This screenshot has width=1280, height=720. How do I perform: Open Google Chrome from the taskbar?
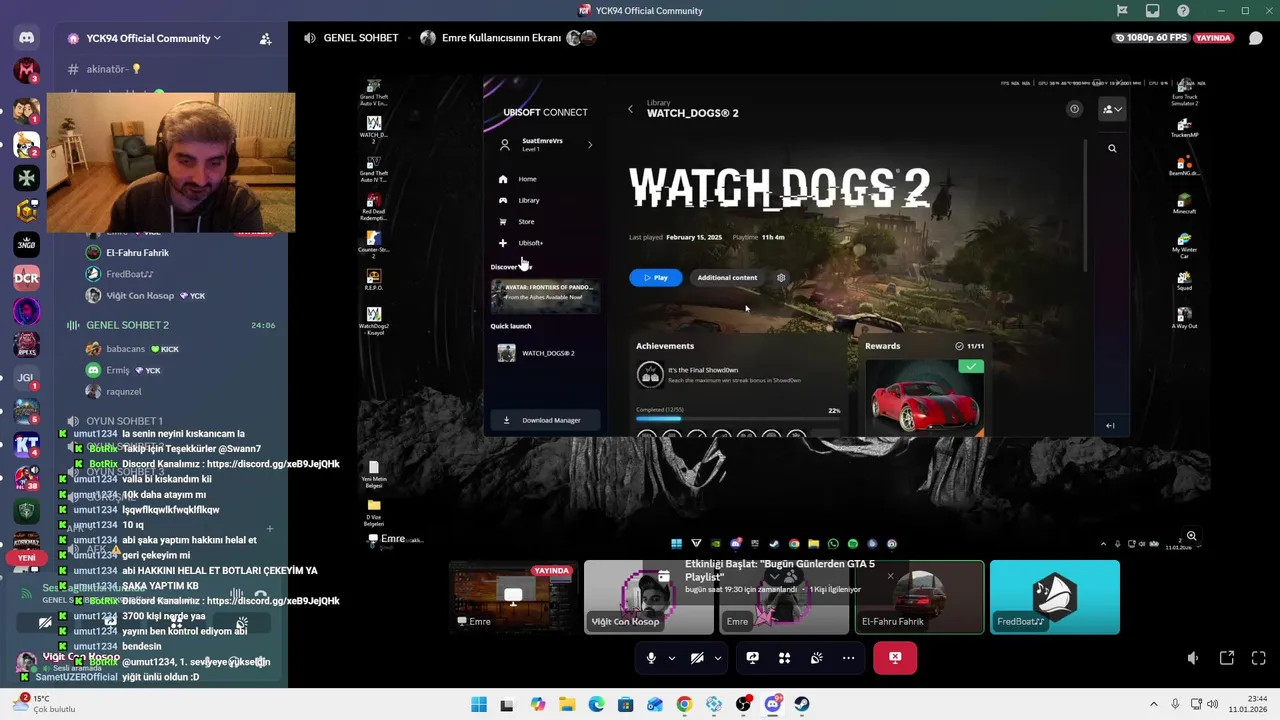pos(684,704)
